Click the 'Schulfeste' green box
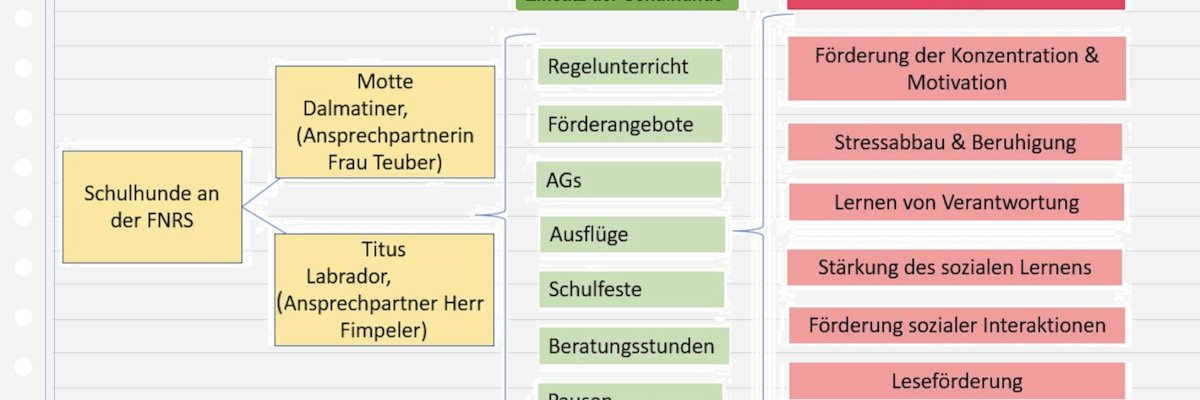Viewport: 1200px width, 400px height. [x=632, y=290]
